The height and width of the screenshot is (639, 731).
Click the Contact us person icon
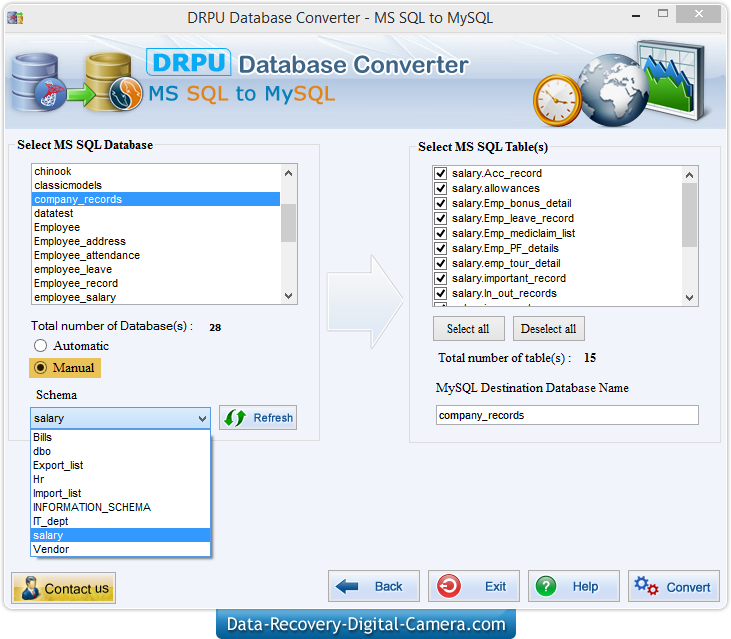pyautogui.click(x=31, y=588)
